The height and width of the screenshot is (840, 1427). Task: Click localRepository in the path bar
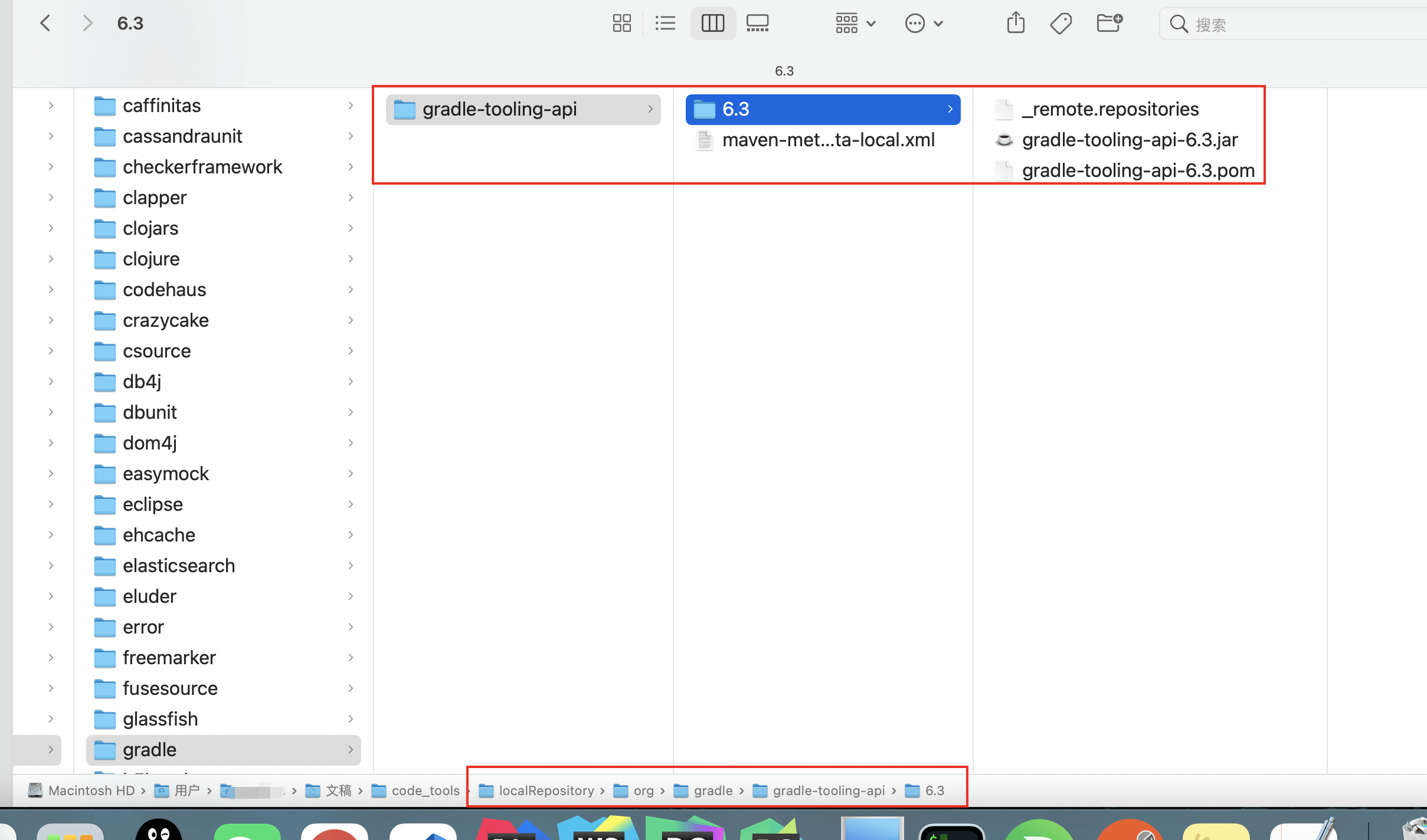click(x=546, y=790)
